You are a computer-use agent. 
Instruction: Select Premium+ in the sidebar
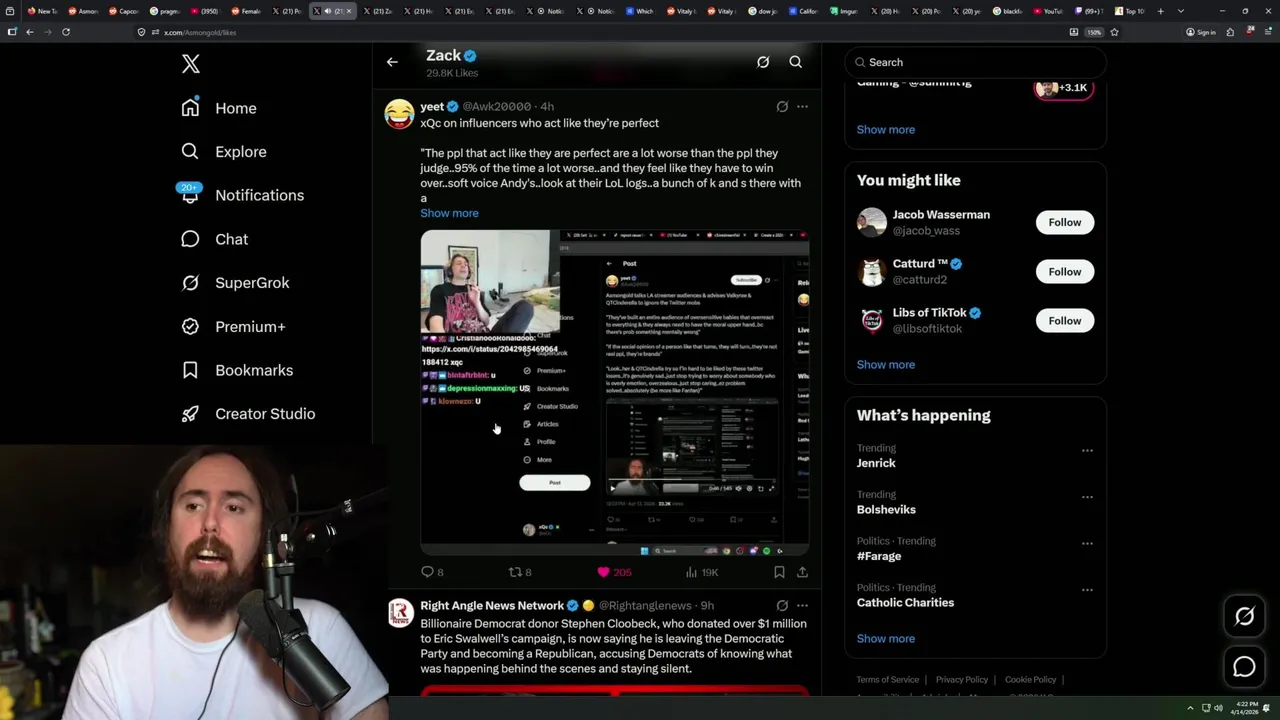233,326
